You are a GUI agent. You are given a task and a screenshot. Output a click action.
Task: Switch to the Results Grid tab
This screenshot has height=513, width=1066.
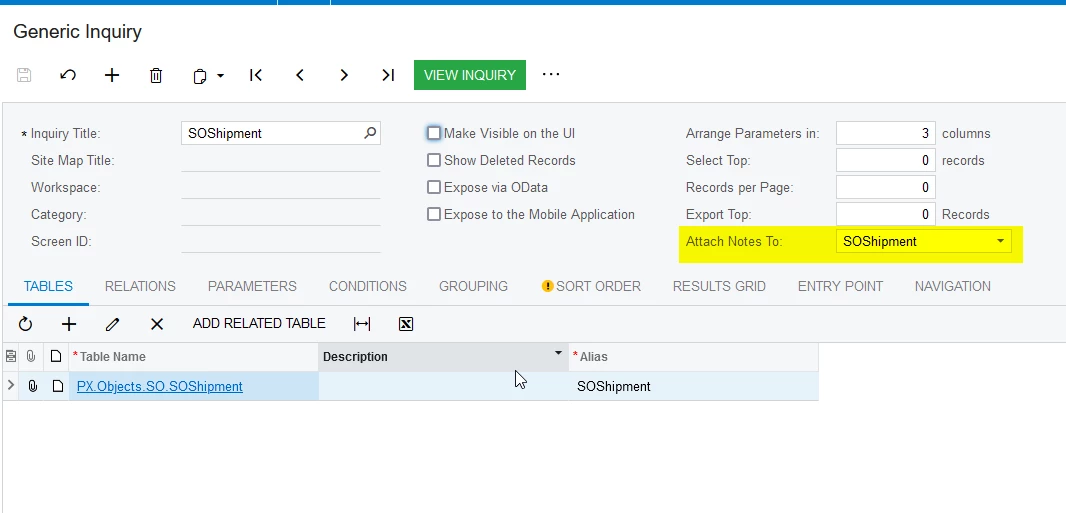pyautogui.click(x=719, y=286)
